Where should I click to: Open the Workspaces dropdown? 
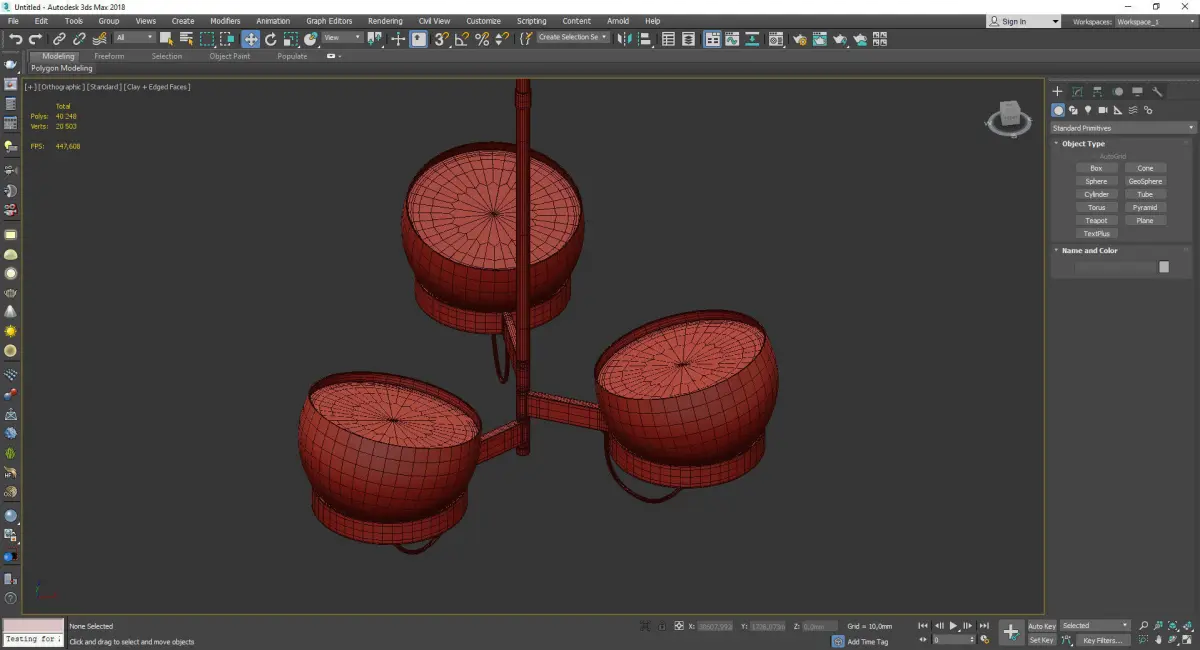[1155, 21]
